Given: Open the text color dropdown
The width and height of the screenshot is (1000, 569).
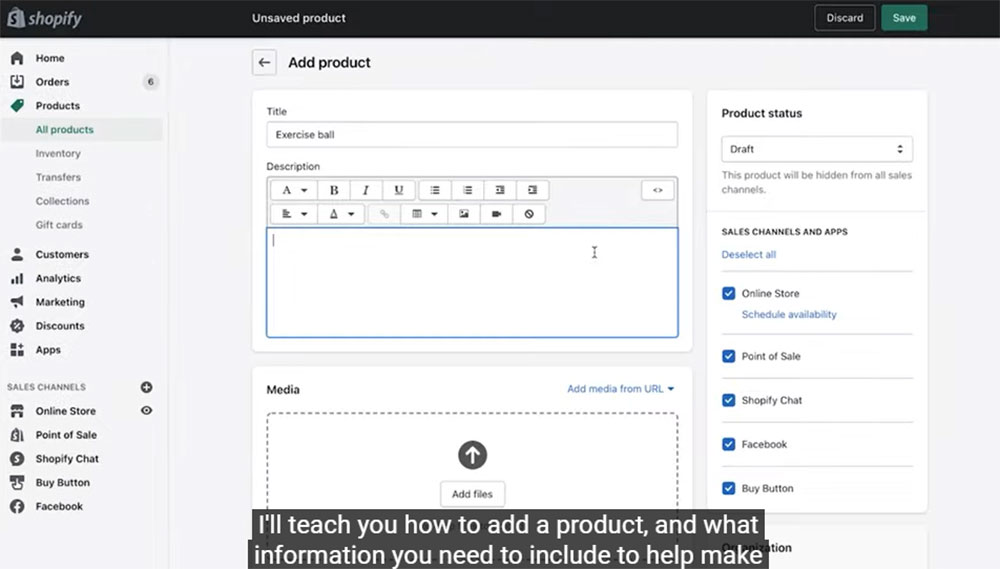Looking at the screenshot, I should point(341,214).
